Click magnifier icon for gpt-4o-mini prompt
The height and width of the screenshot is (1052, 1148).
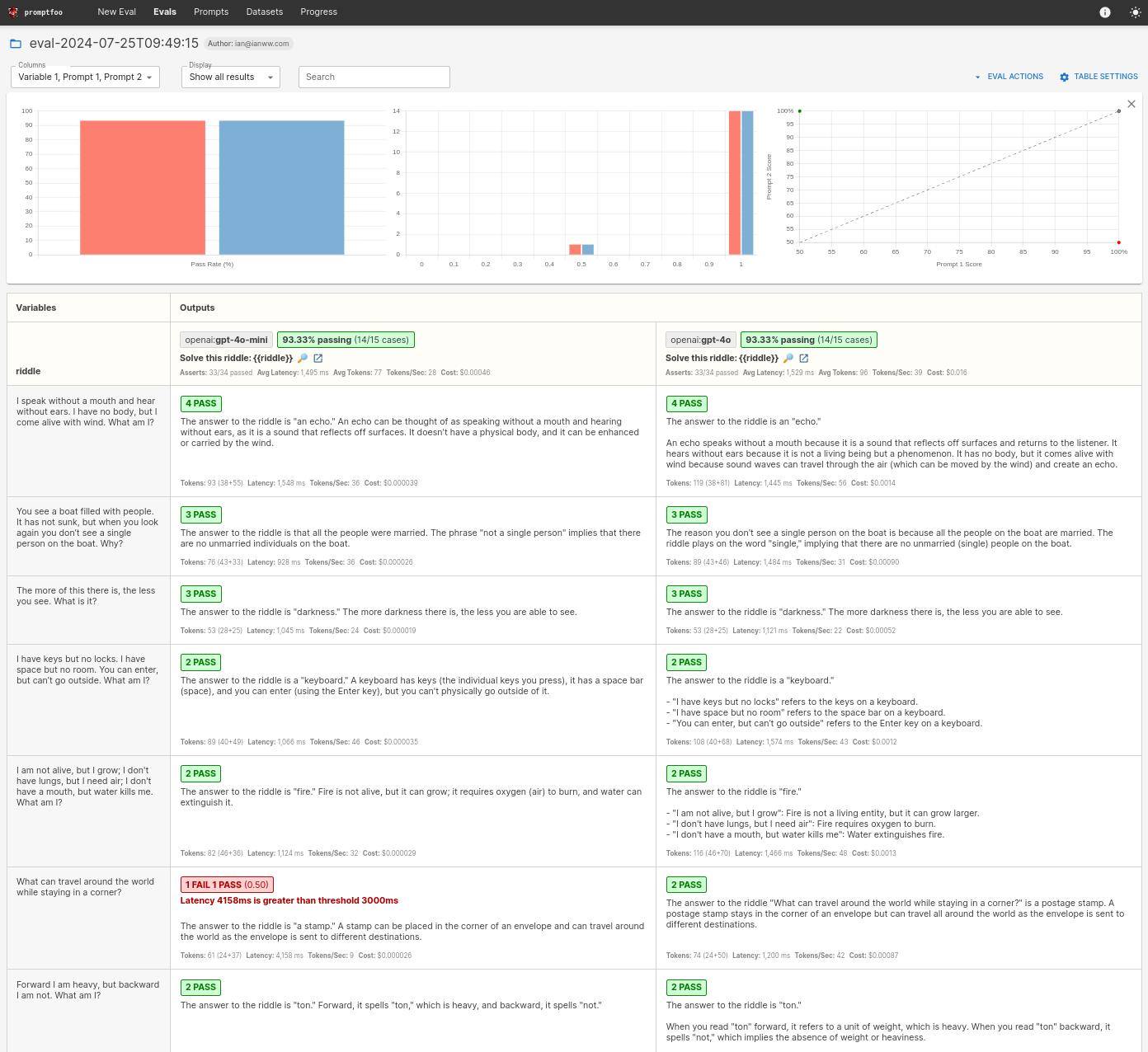pyautogui.click(x=303, y=359)
